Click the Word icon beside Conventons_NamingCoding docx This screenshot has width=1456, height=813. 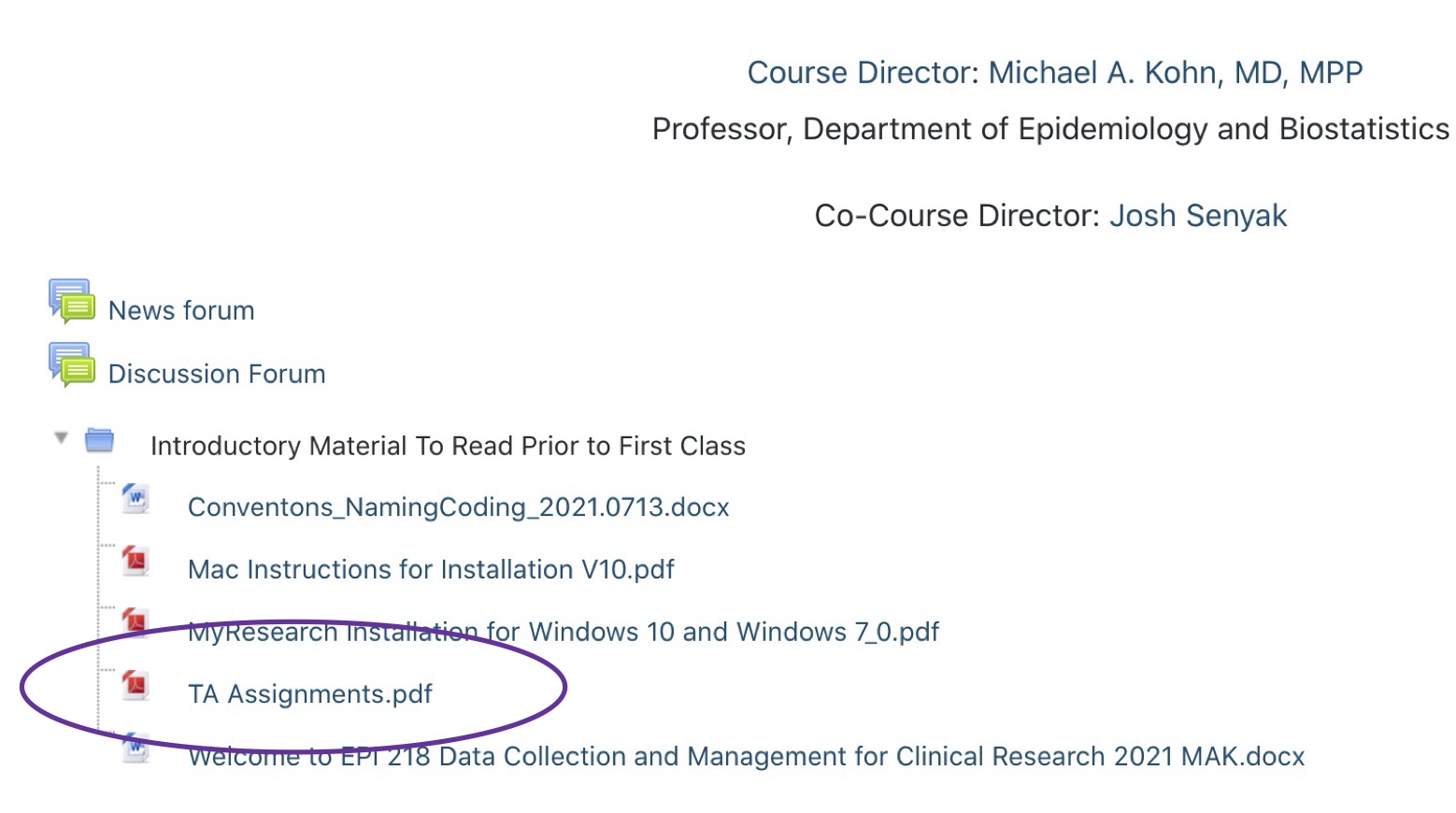[136, 499]
